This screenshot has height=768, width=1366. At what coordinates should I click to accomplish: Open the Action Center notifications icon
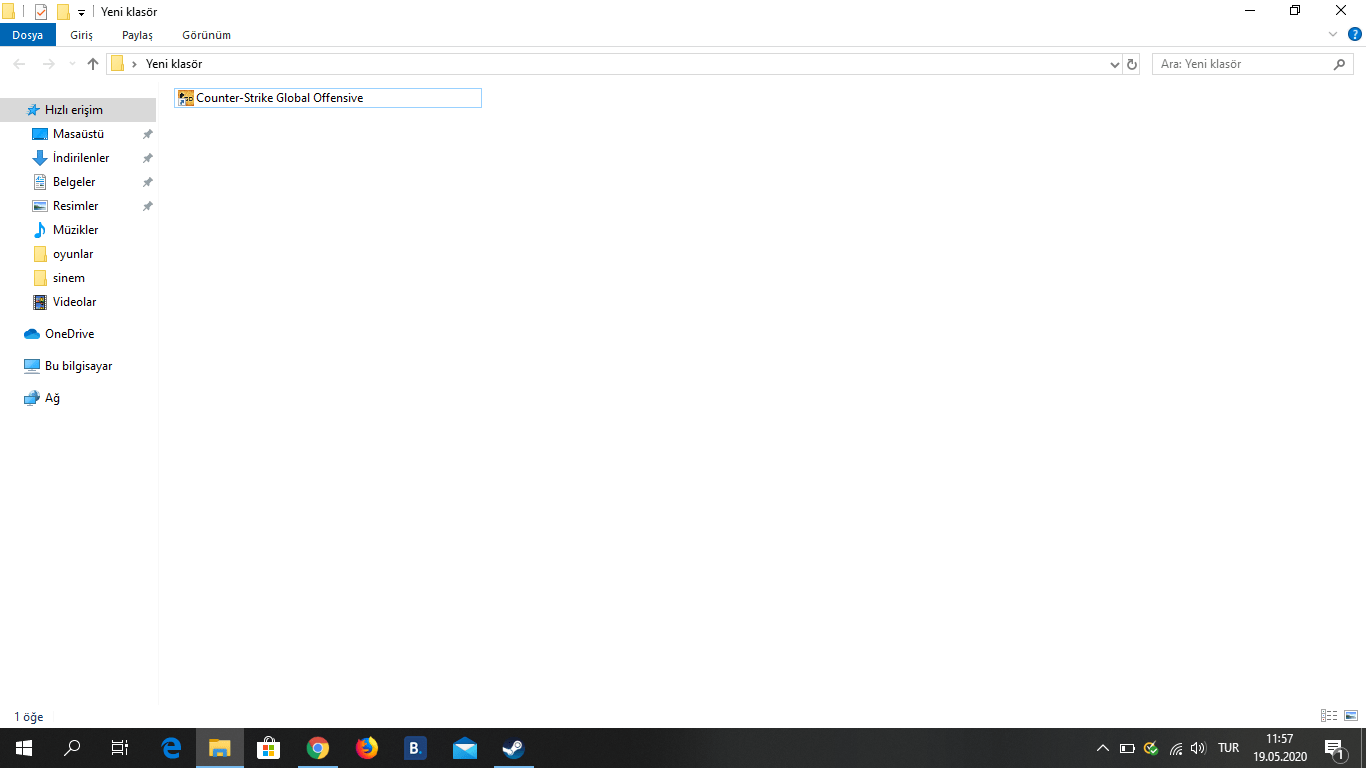pyautogui.click(x=1334, y=748)
